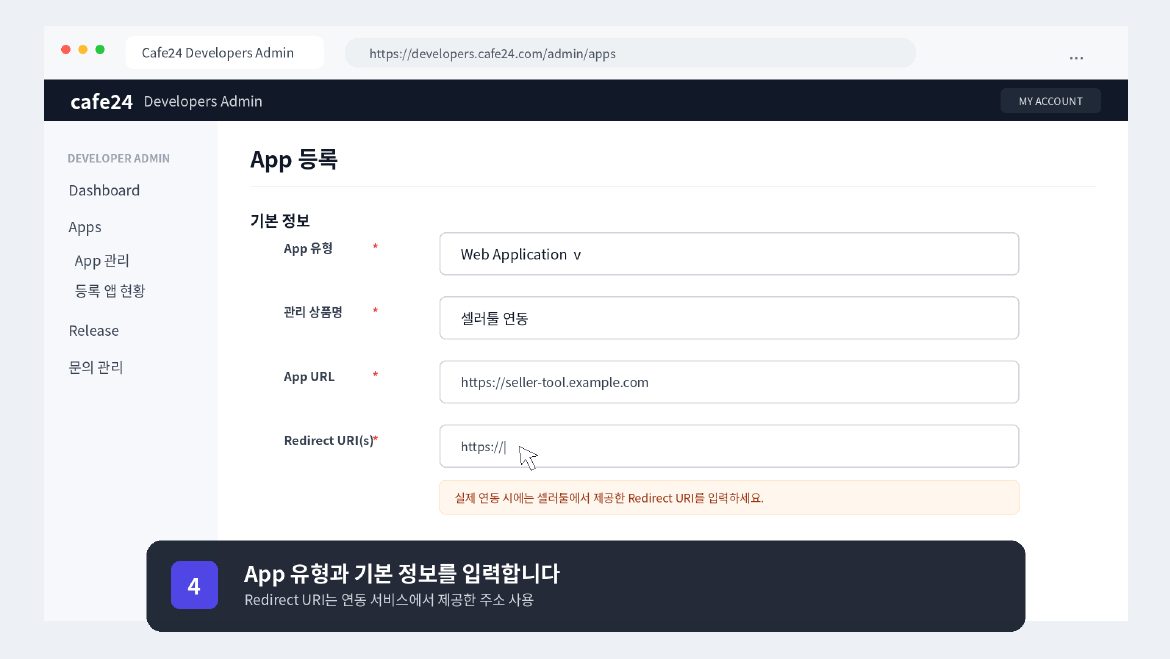Select Apps in the sidebar

(85, 227)
